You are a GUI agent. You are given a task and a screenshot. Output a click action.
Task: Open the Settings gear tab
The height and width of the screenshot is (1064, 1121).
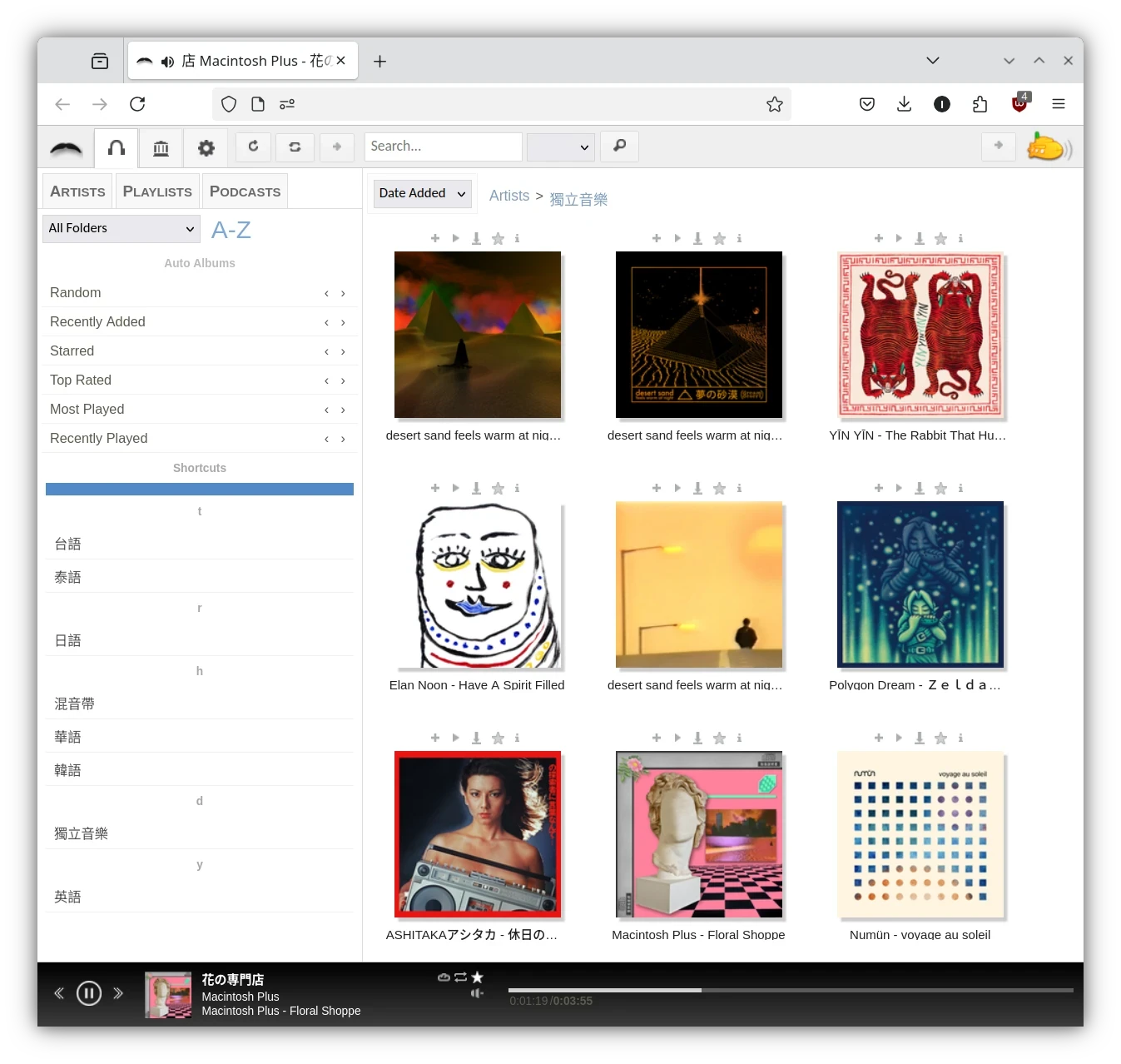tap(206, 147)
